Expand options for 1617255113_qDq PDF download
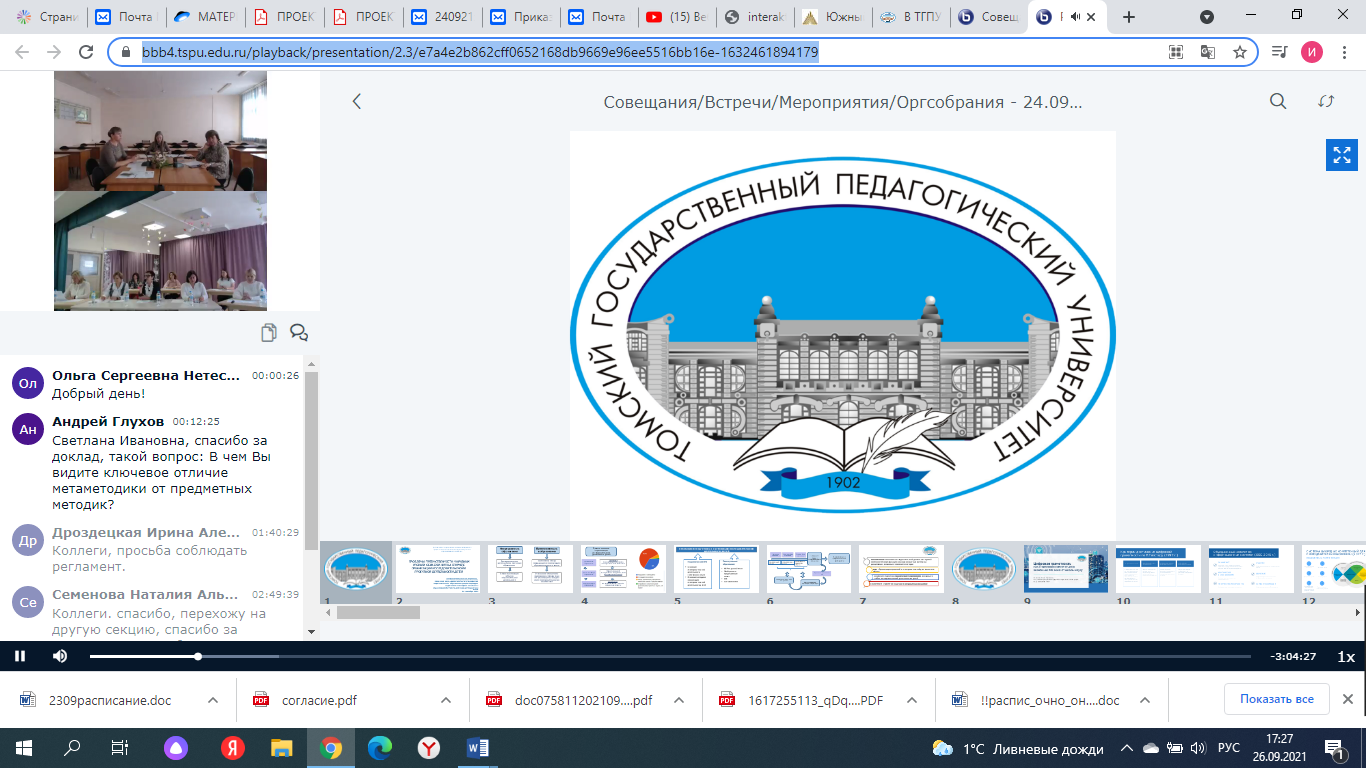The width and height of the screenshot is (1366, 768). click(x=911, y=700)
